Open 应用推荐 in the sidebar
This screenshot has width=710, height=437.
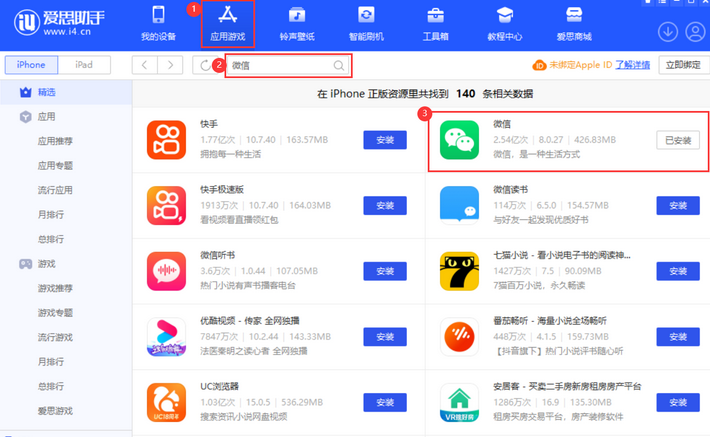pos(55,141)
